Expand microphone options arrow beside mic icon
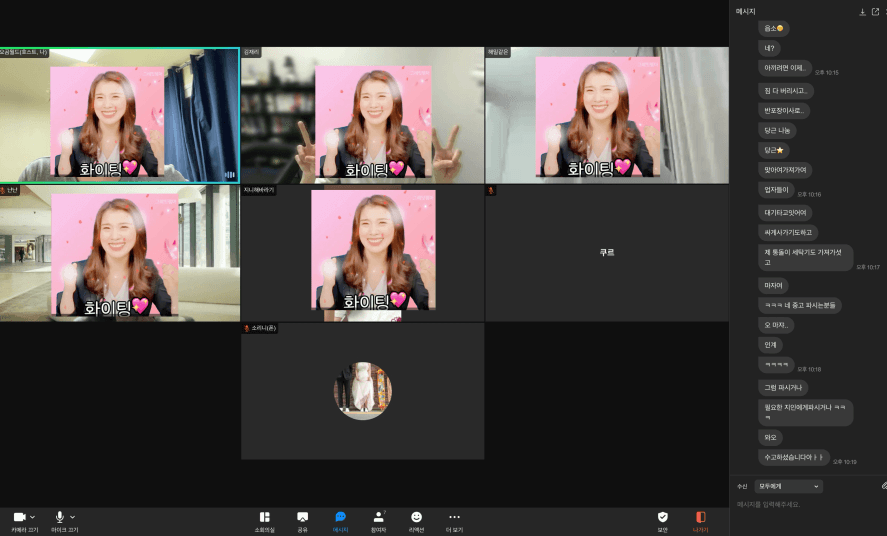Image resolution: width=887 pixels, height=536 pixels. (x=73, y=517)
